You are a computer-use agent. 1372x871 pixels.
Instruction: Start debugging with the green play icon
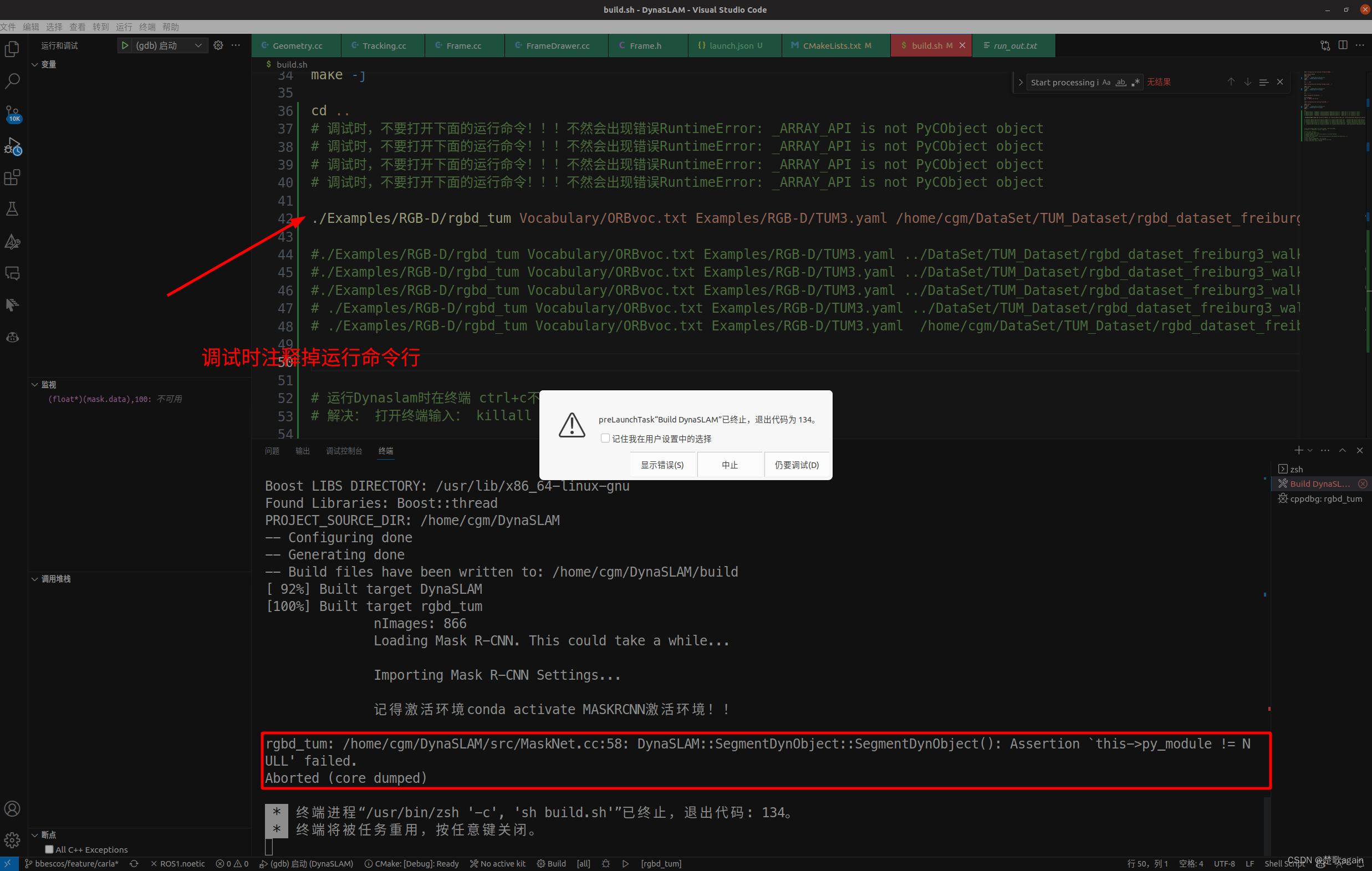click(x=125, y=45)
